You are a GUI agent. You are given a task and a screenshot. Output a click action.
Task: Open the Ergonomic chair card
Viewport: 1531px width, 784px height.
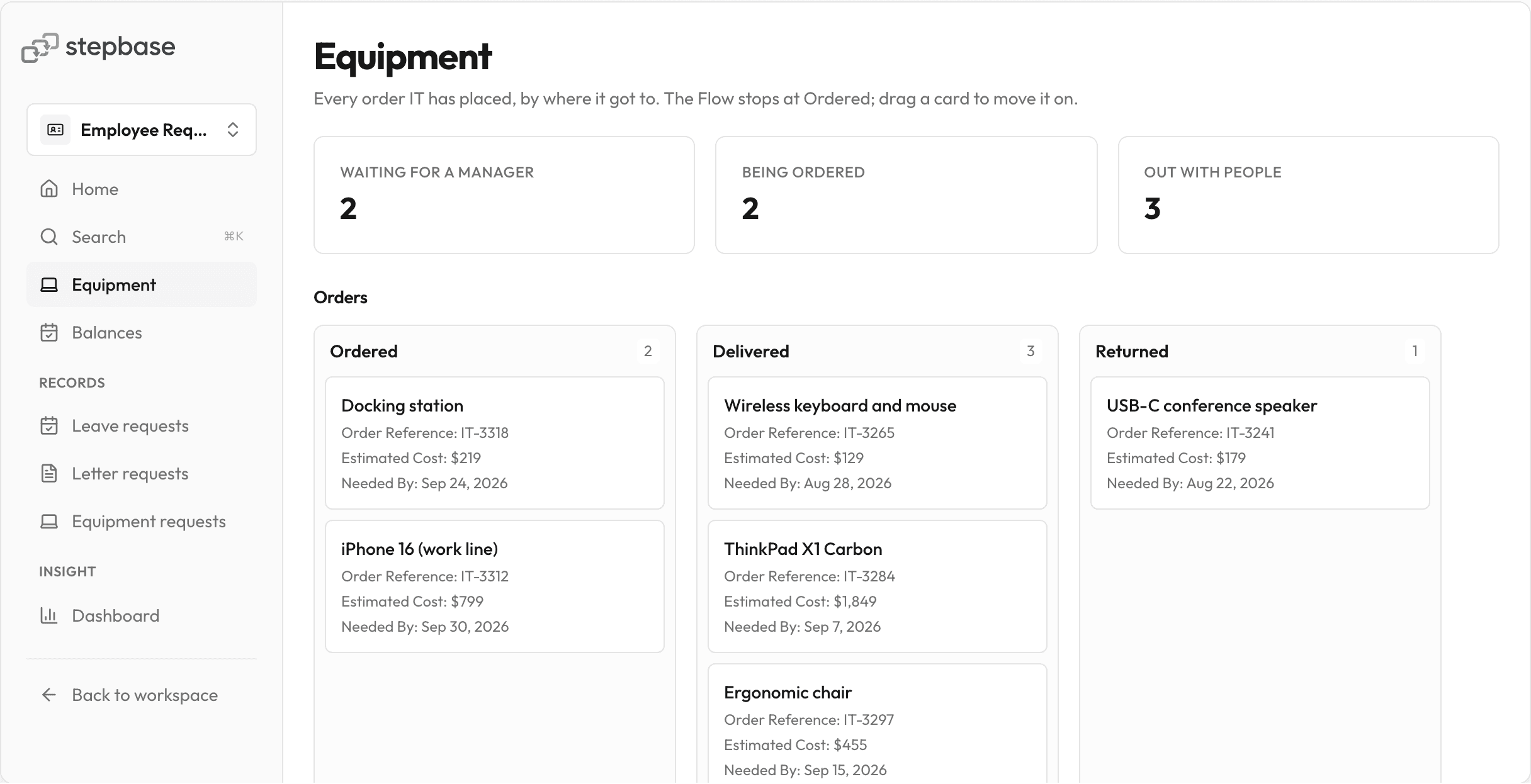click(x=878, y=724)
